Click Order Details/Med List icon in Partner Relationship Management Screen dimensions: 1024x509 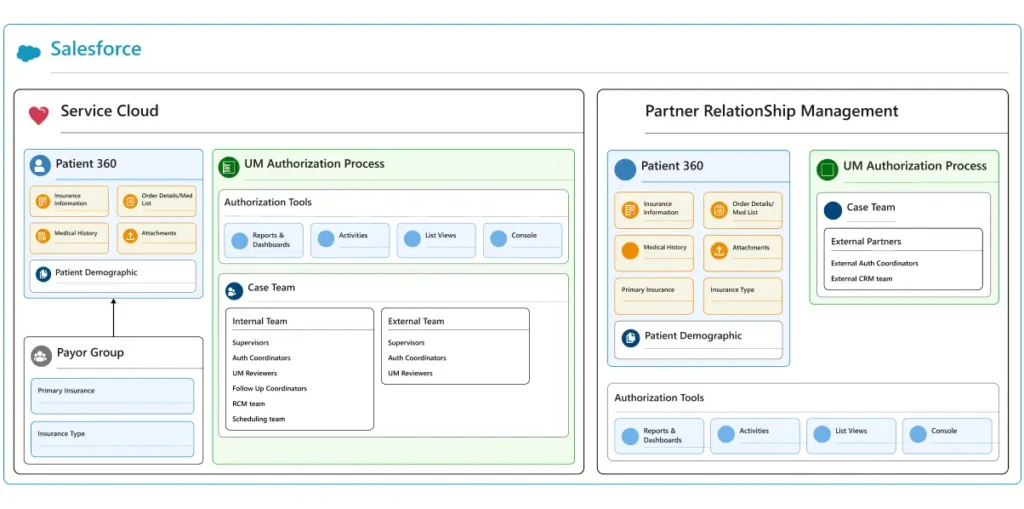719,210
